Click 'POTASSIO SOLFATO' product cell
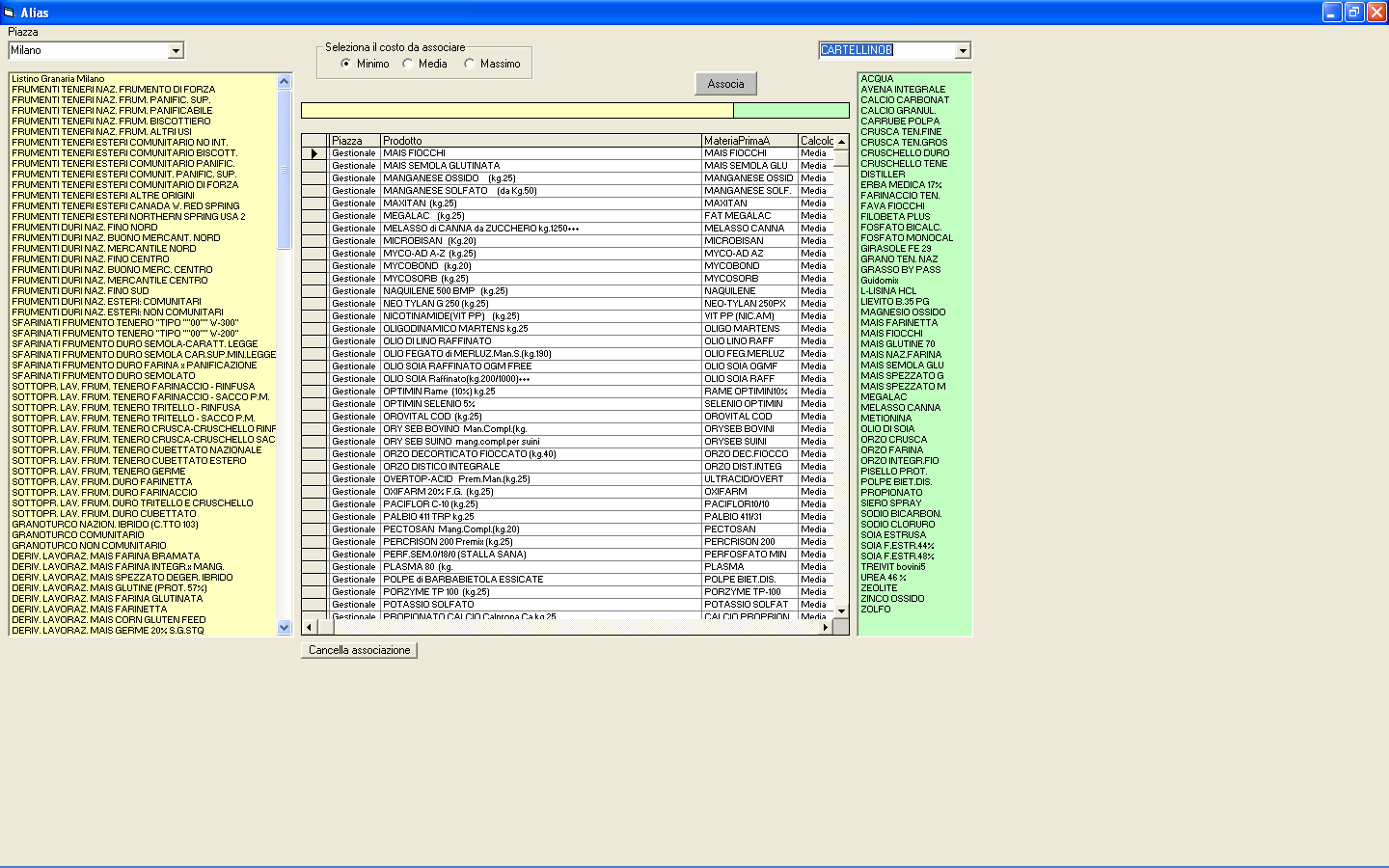This screenshot has width=1389, height=868. (x=541, y=605)
